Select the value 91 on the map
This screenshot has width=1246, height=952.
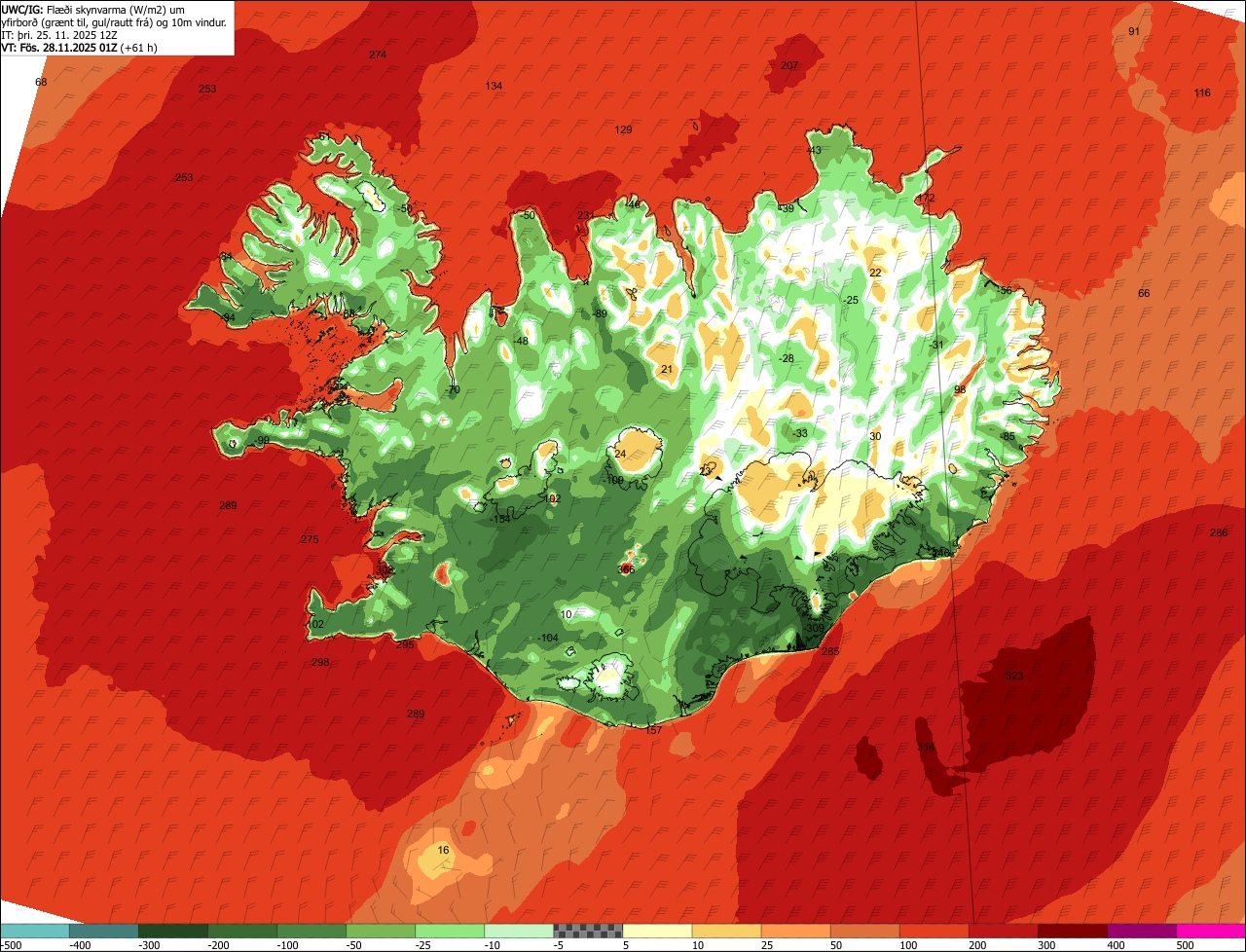pos(1134,31)
